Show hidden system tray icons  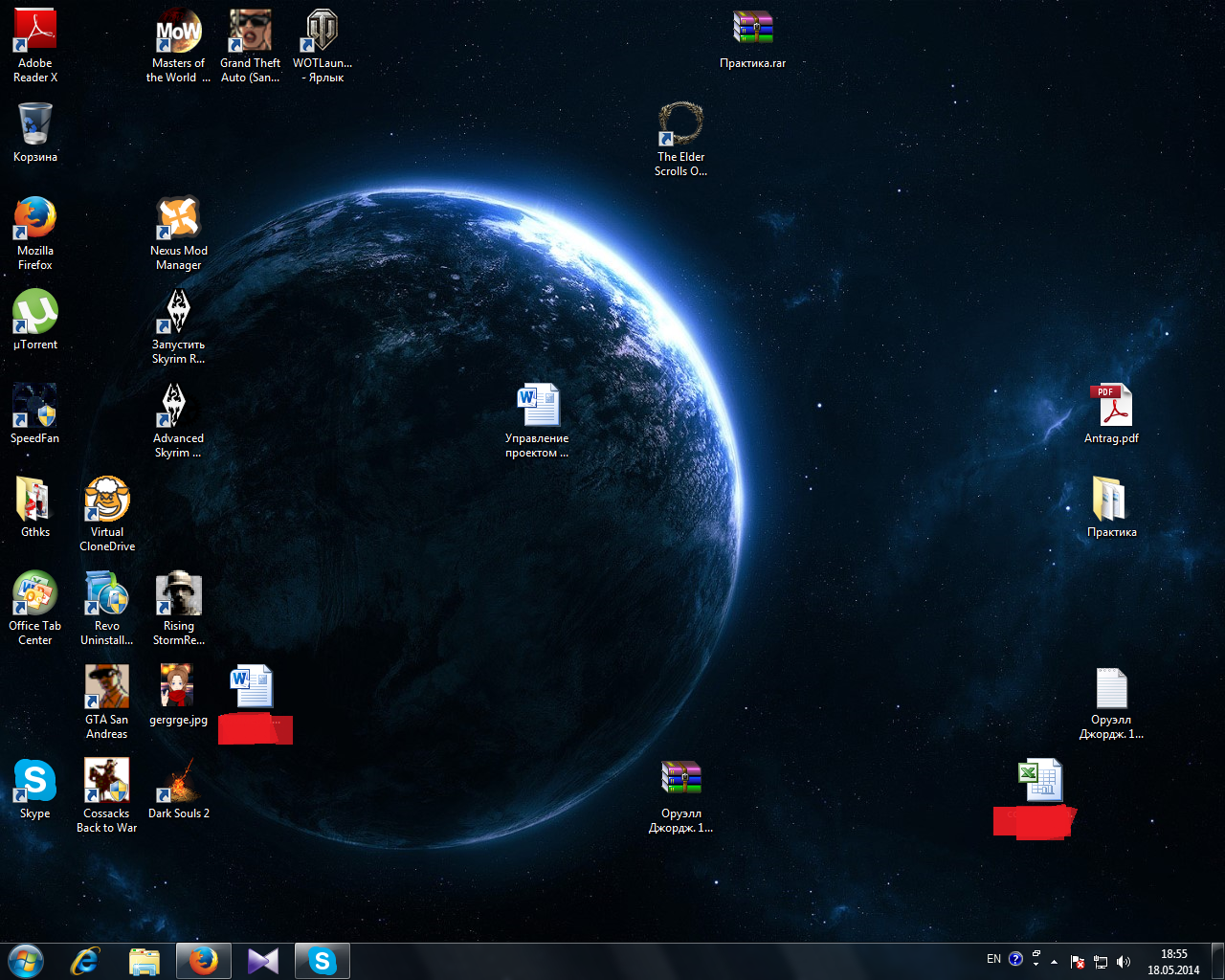[x=1054, y=962]
